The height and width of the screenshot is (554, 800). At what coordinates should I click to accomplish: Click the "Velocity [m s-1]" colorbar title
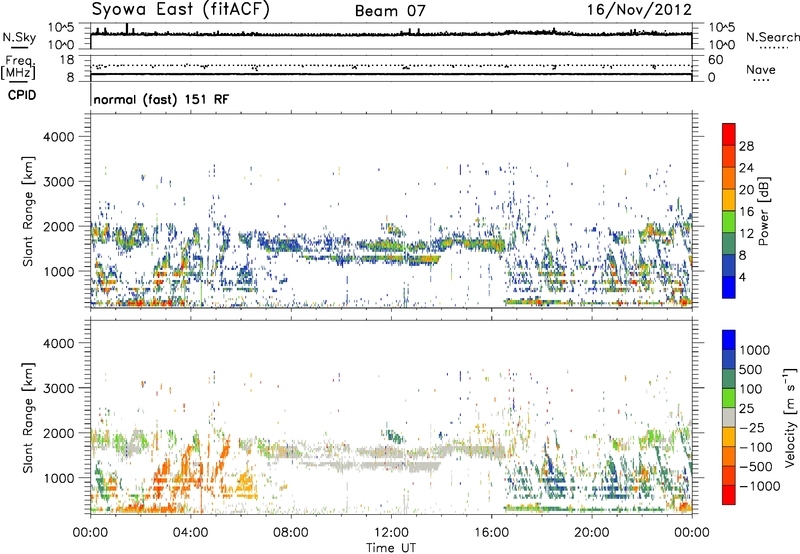point(790,417)
